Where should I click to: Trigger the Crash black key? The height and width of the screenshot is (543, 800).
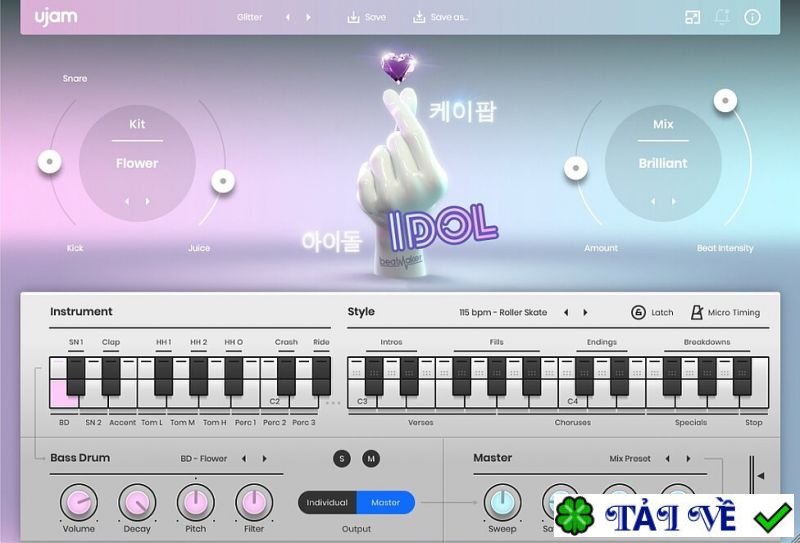tap(286, 376)
